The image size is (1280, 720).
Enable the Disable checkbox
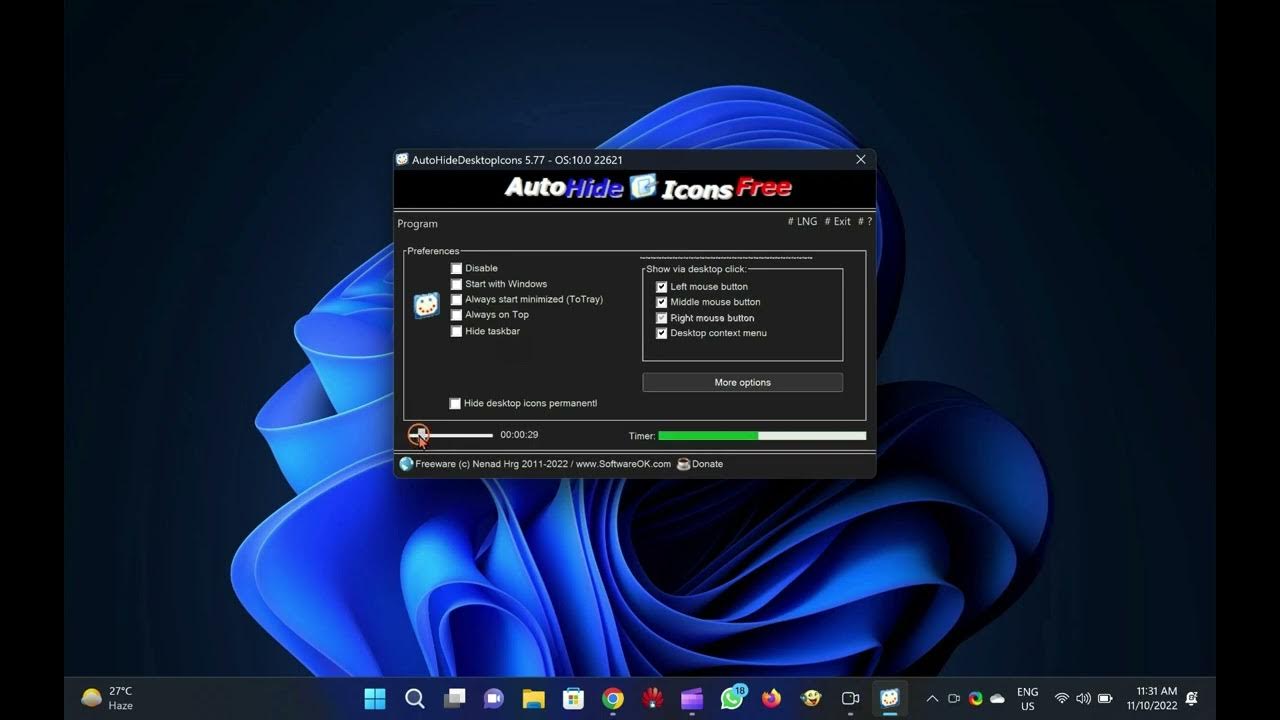(456, 268)
